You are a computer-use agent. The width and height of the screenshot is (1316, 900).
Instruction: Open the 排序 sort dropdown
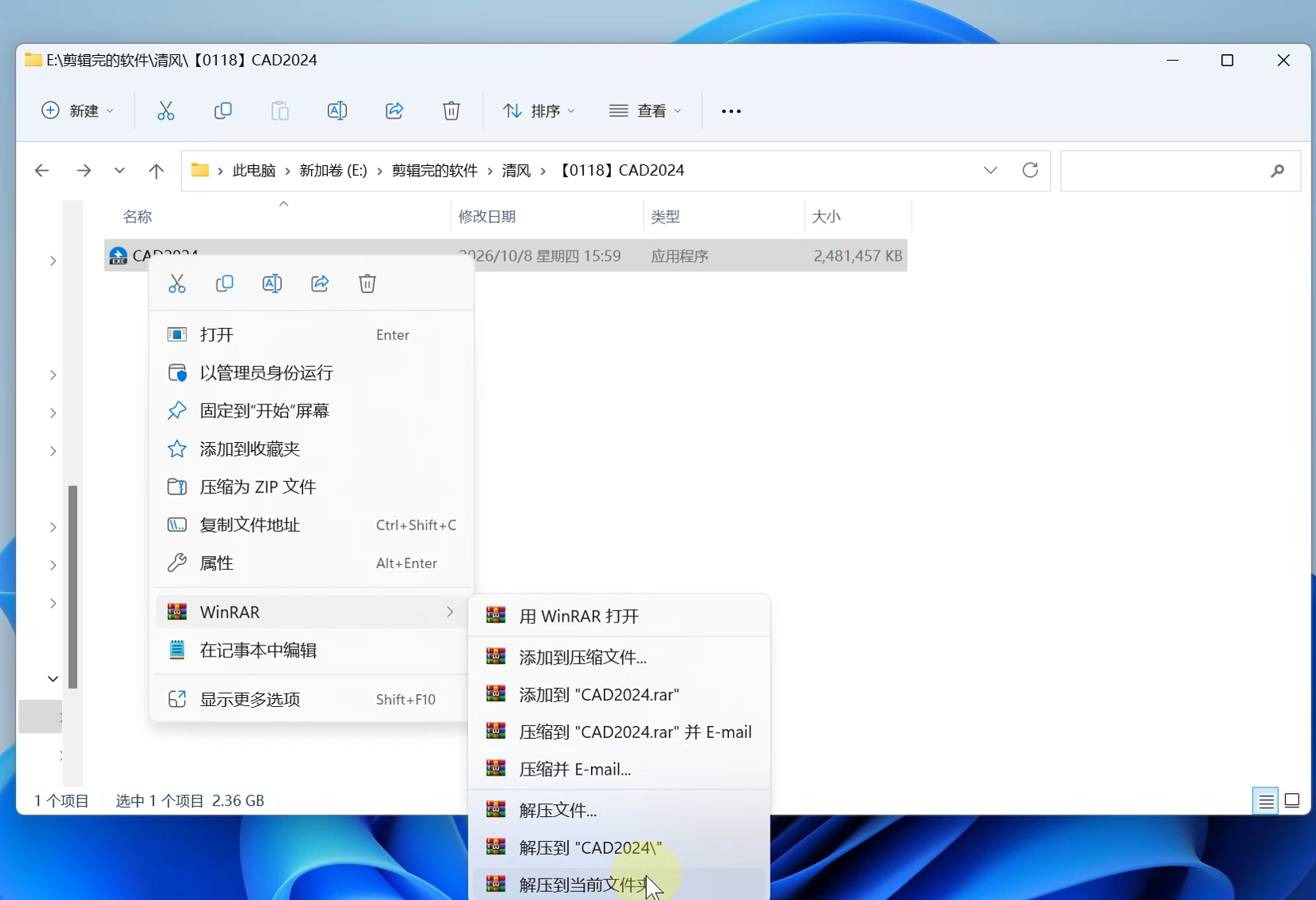pyautogui.click(x=539, y=111)
